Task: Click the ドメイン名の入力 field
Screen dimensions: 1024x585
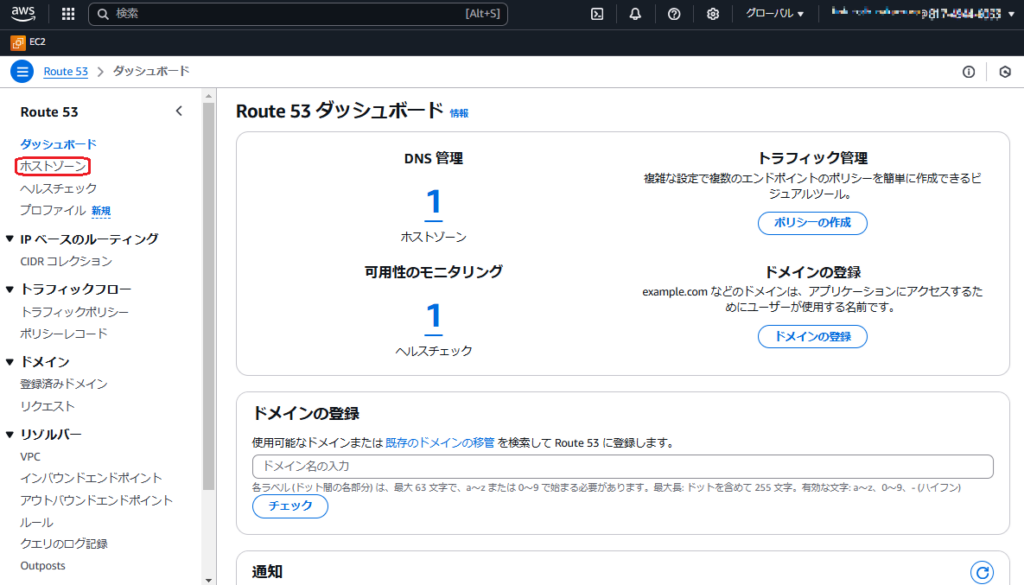Action: click(x=622, y=466)
